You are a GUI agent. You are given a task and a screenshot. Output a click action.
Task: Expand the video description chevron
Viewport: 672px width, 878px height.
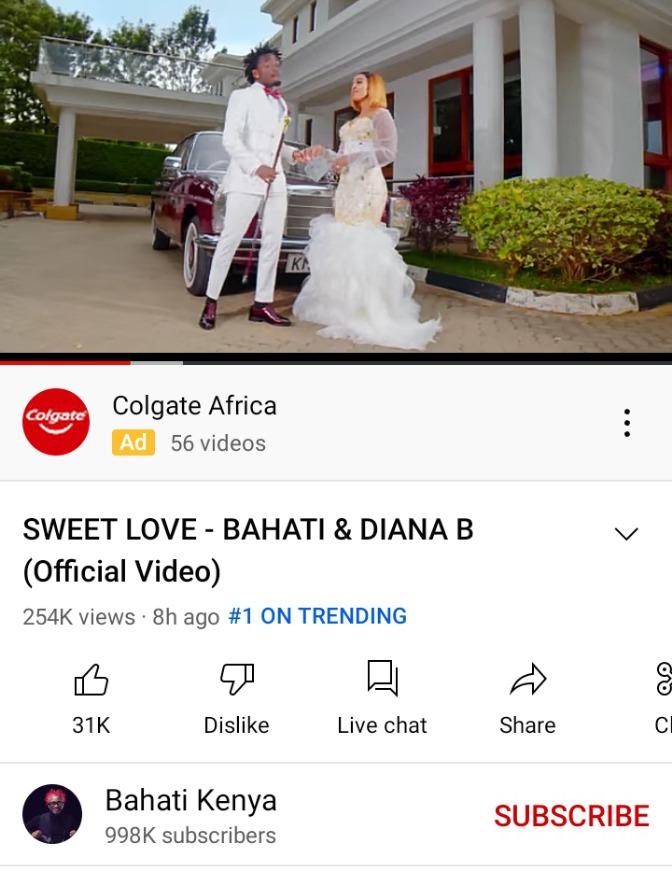click(626, 533)
